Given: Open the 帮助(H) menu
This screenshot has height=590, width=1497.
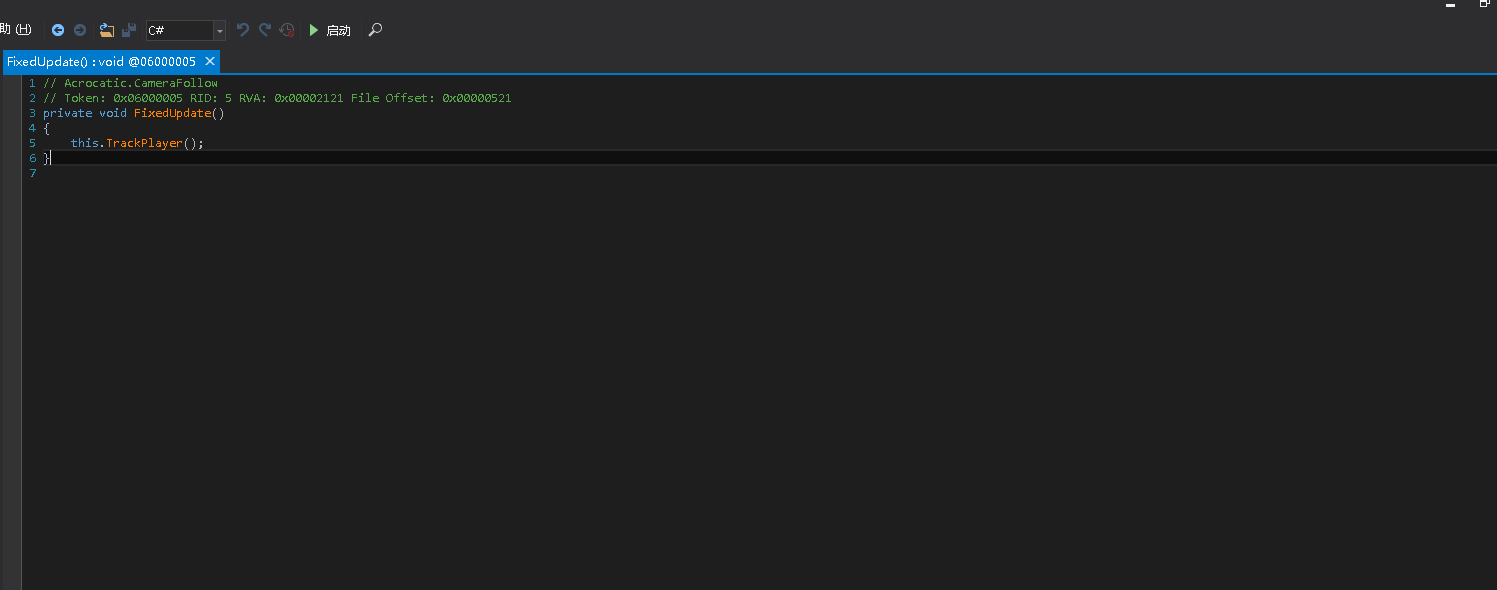Looking at the screenshot, I should 14,29.
